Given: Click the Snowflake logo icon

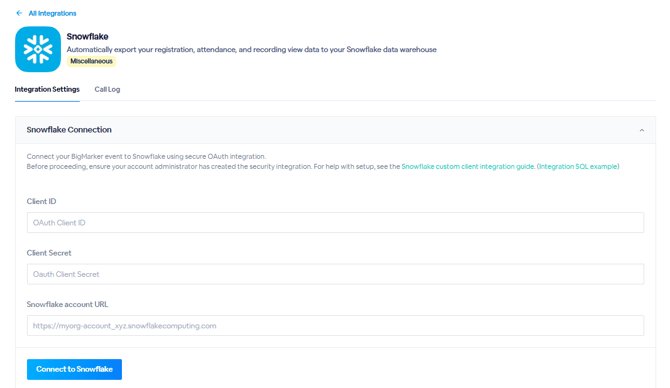Looking at the screenshot, I should coord(38,49).
